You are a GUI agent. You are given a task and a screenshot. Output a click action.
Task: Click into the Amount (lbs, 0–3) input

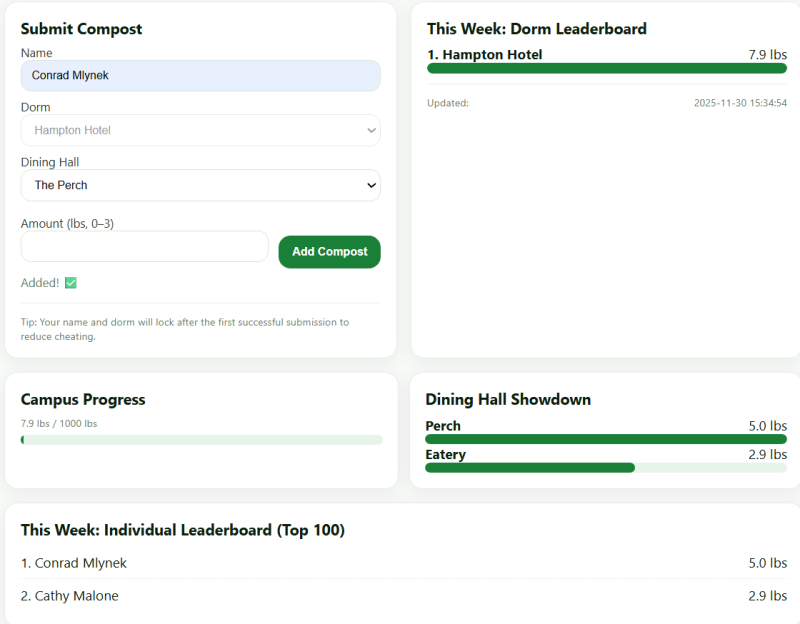point(144,247)
